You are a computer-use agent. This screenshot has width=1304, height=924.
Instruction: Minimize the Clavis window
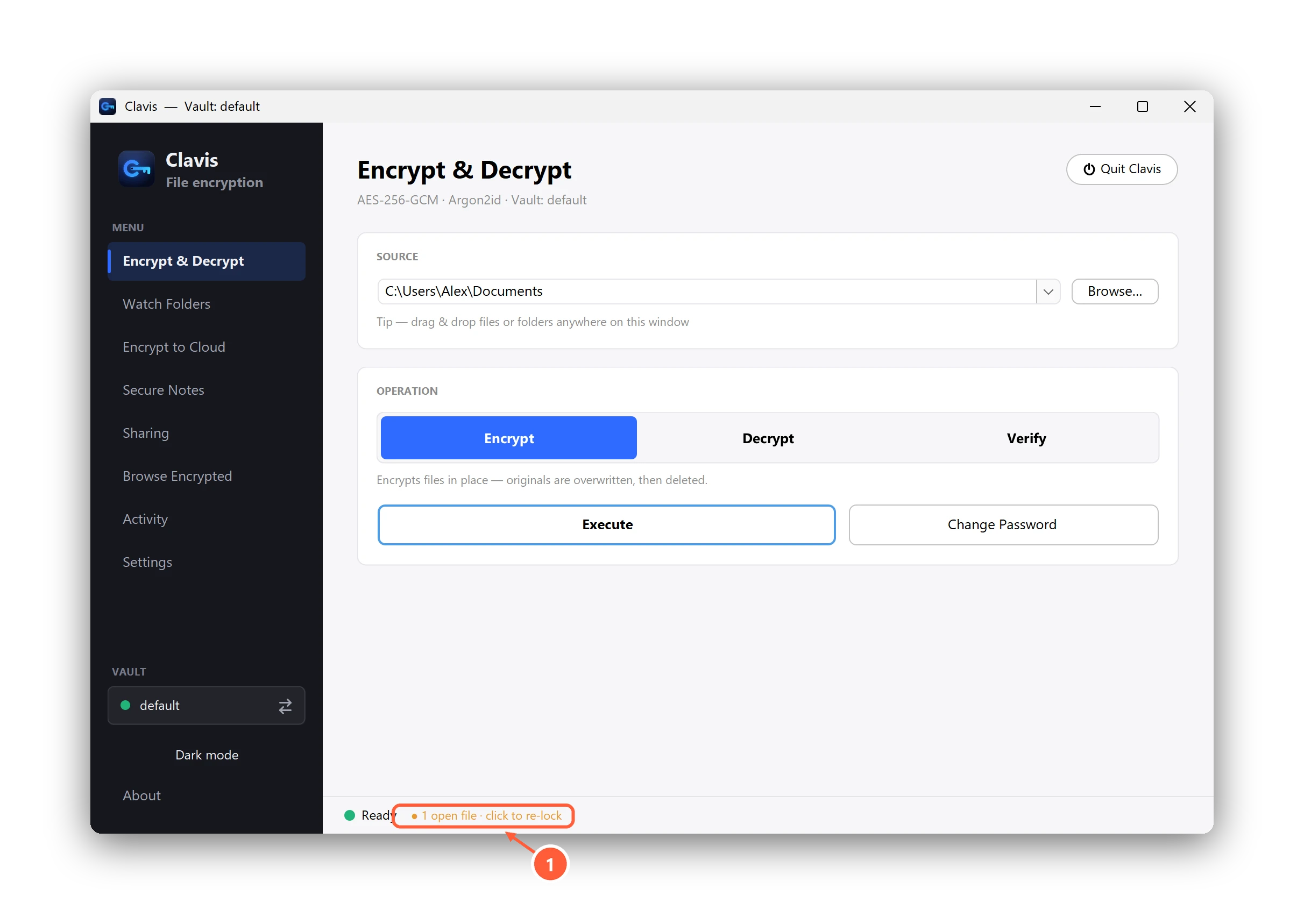[1095, 106]
